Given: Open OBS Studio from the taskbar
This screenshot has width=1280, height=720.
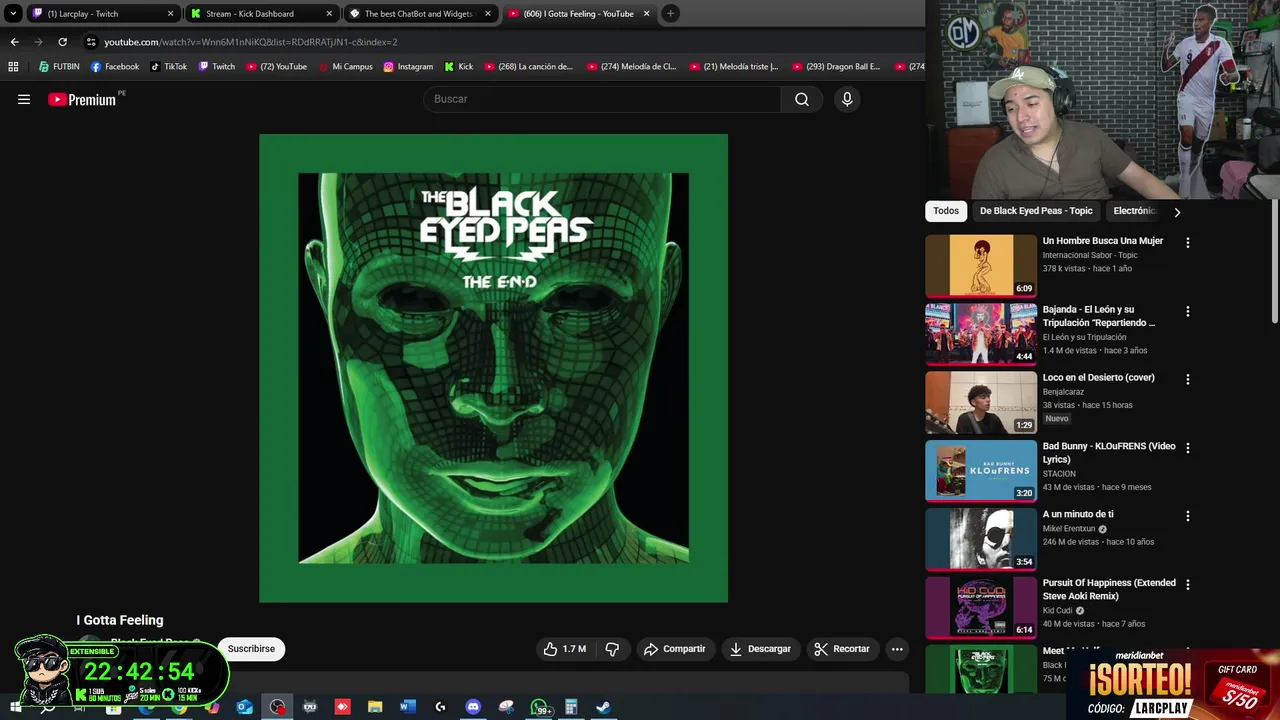Looking at the screenshot, I should point(277,707).
